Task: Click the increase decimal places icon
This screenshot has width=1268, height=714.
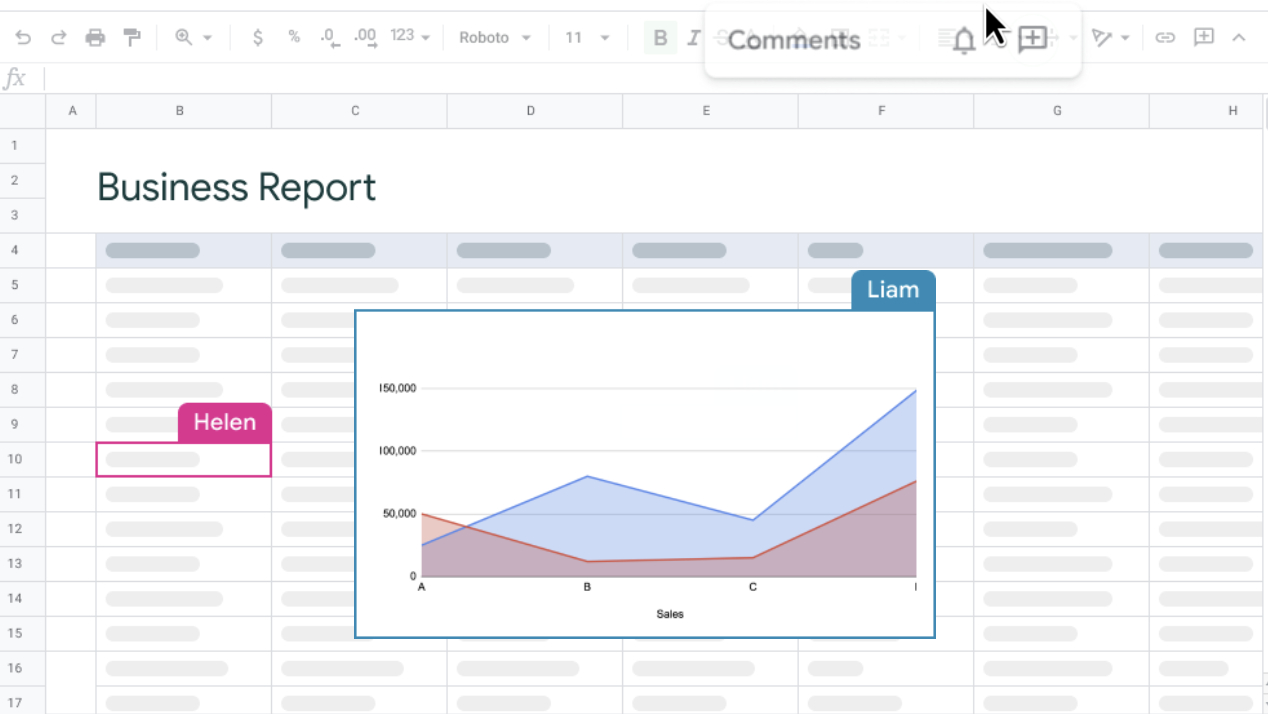Action: pos(365,38)
